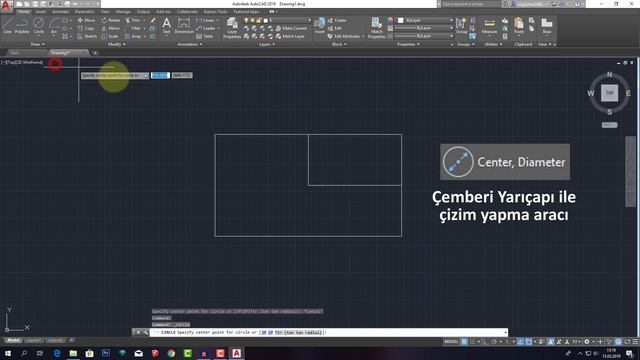Switch to the Model layout tab

13,340
